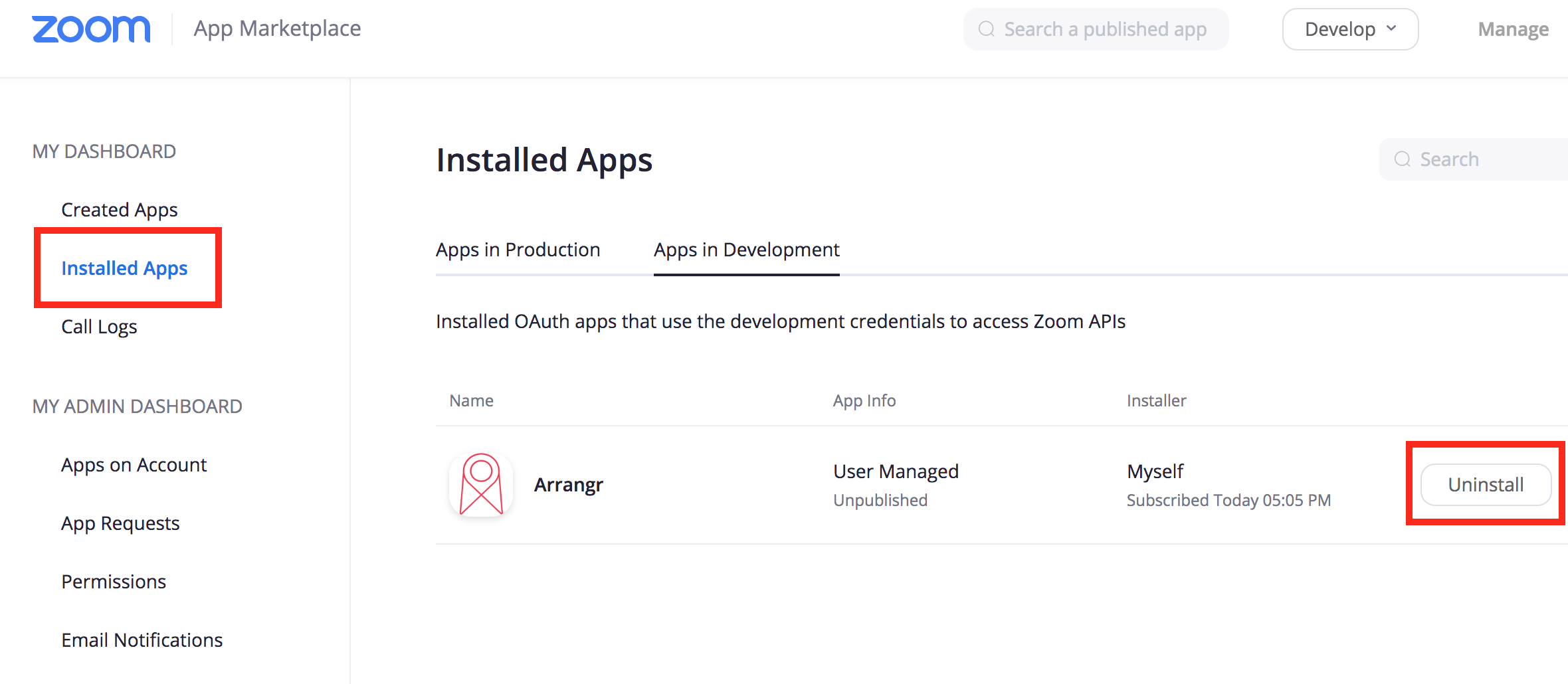
Task: Click the Installed OAuth apps description text
Action: 781,321
